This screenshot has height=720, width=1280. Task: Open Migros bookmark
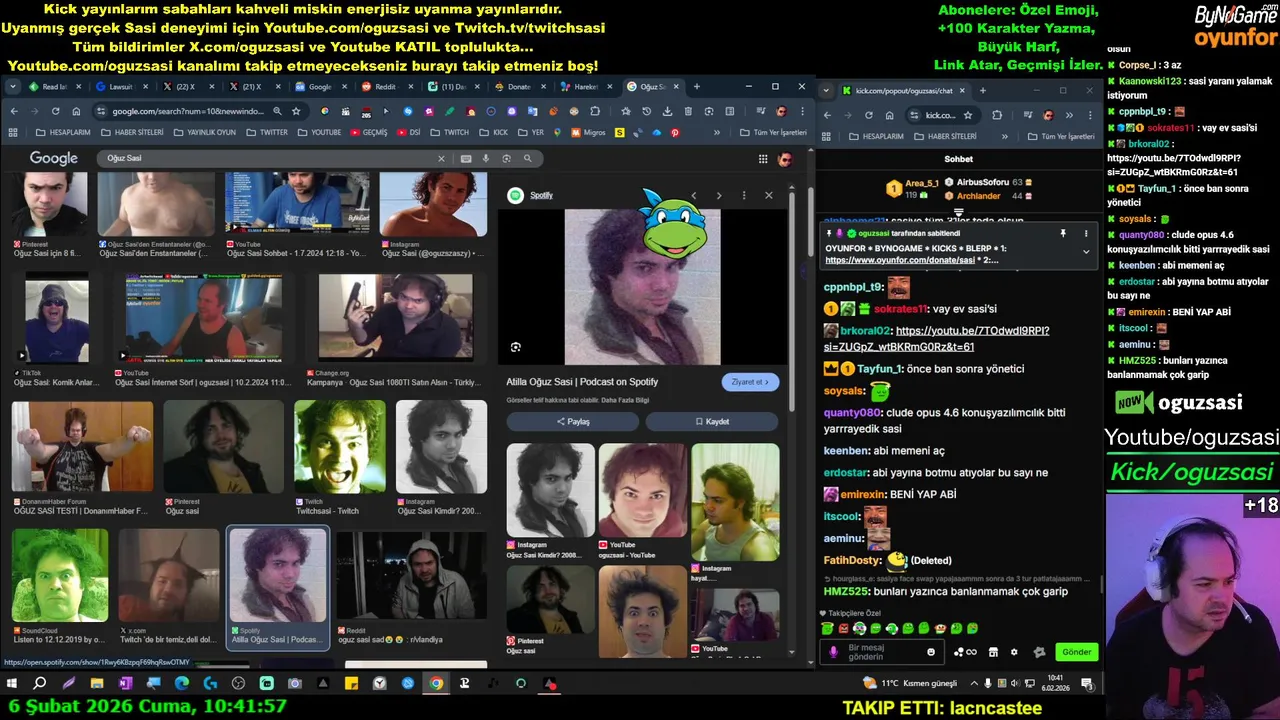pyautogui.click(x=589, y=132)
